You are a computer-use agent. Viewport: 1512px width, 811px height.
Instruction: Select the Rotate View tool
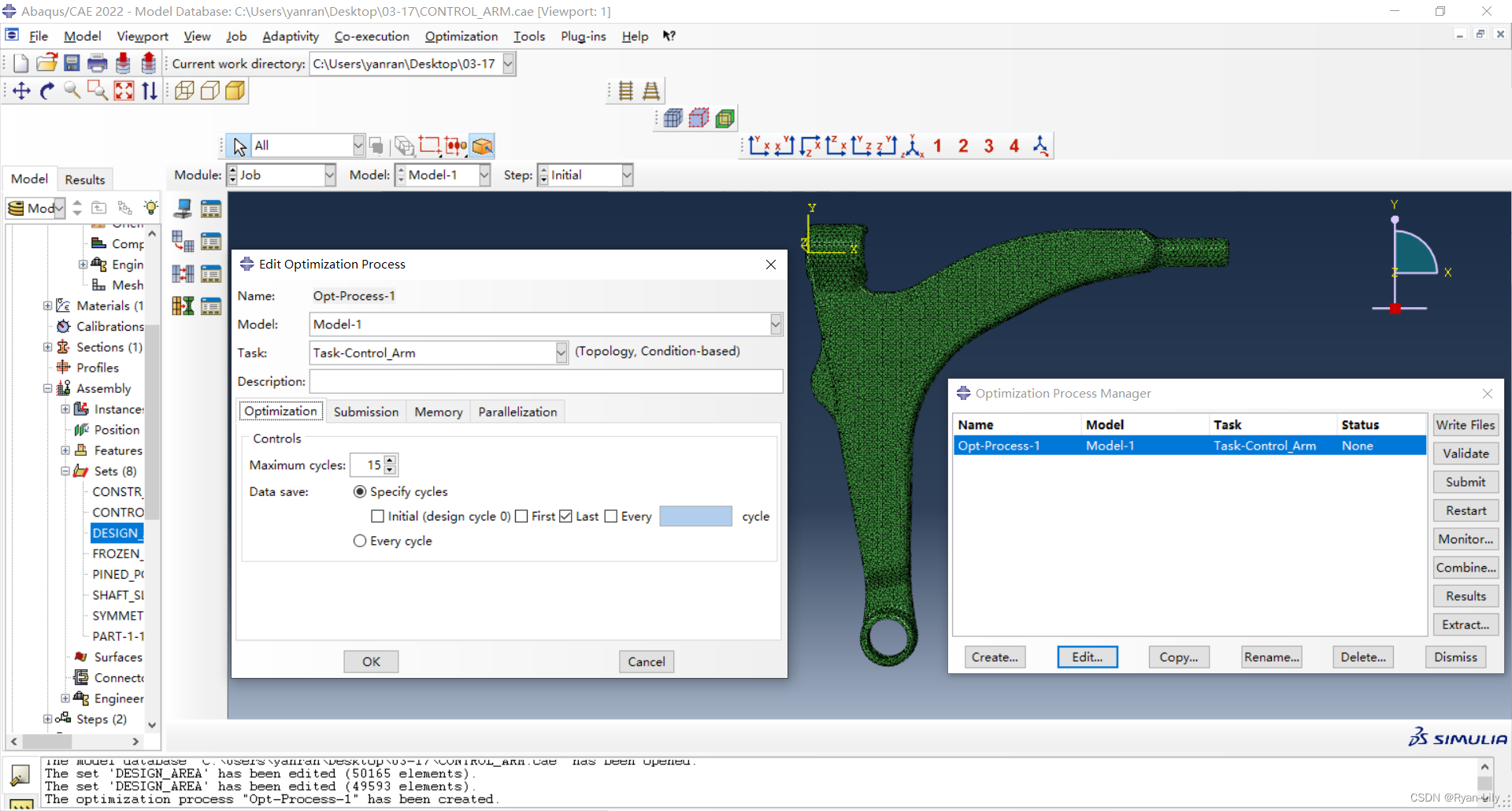pyautogui.click(x=47, y=91)
